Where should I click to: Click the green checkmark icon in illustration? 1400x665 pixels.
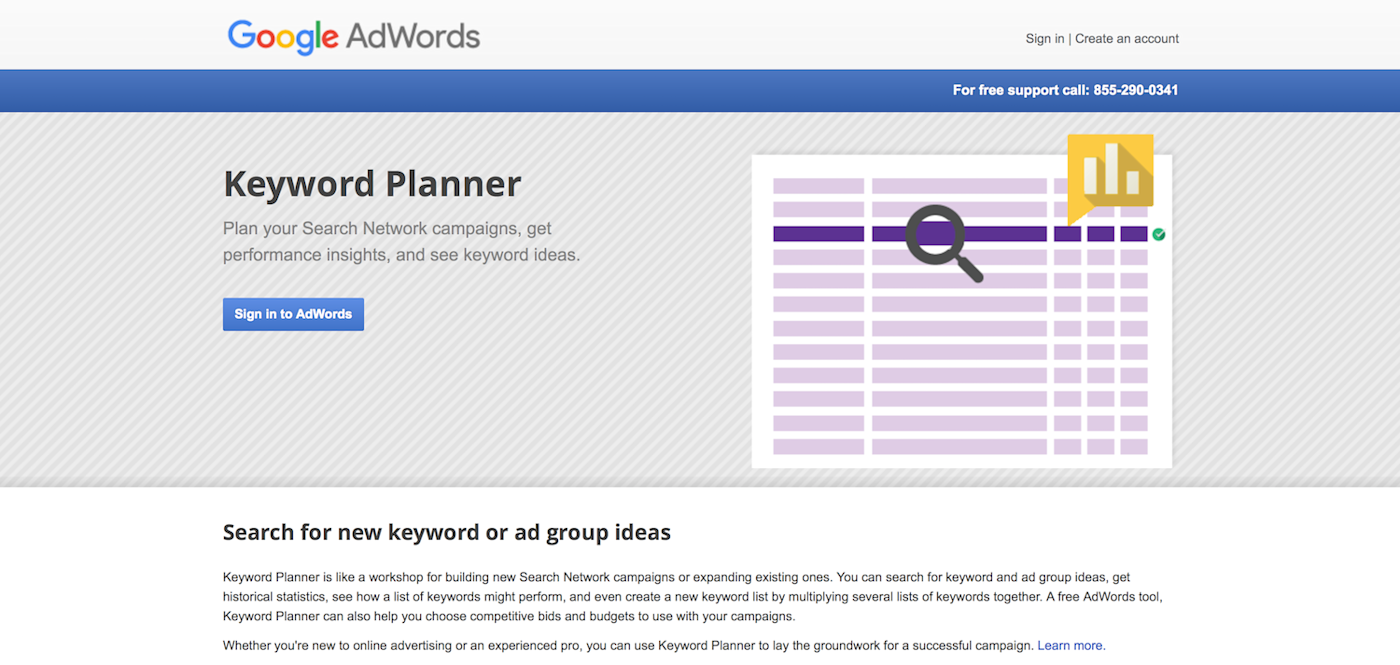coord(1158,234)
